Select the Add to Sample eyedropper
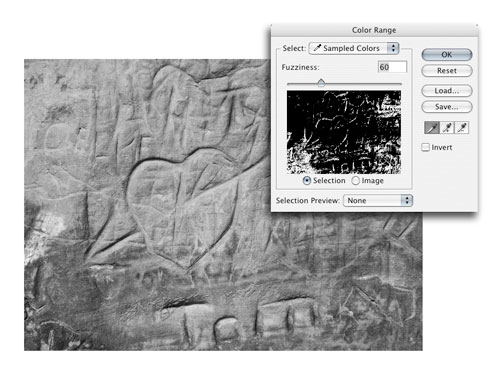 (447, 127)
